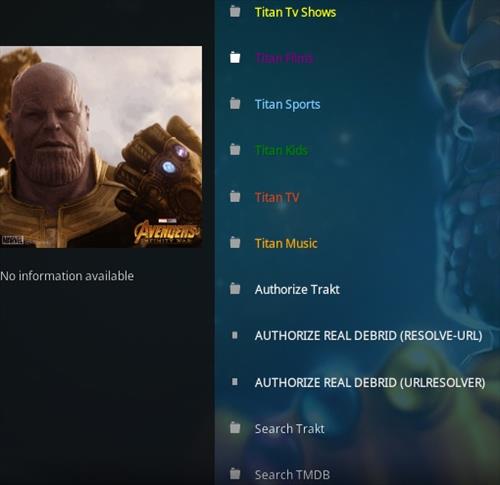Select AUTHORIZE REAL DEBRID (RESOLVE-URL) text
The height and width of the screenshot is (485, 500).
368,336
